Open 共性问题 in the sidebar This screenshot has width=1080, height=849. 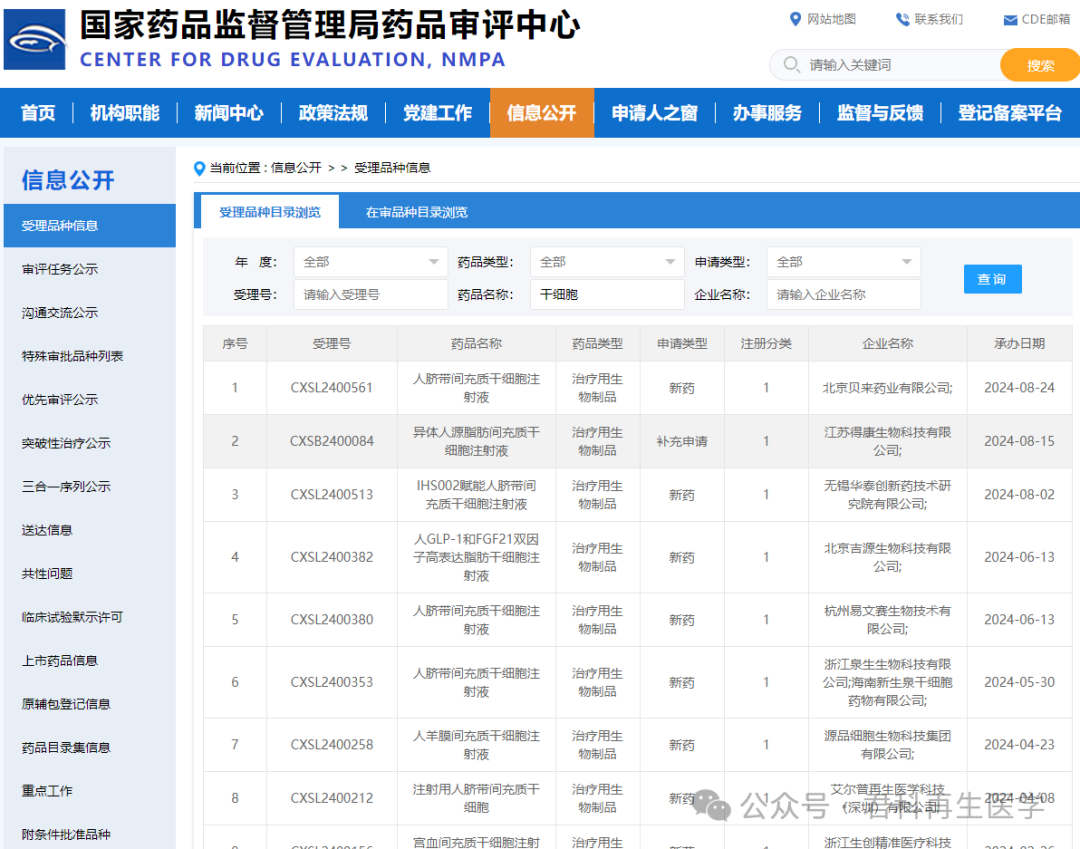(47, 574)
